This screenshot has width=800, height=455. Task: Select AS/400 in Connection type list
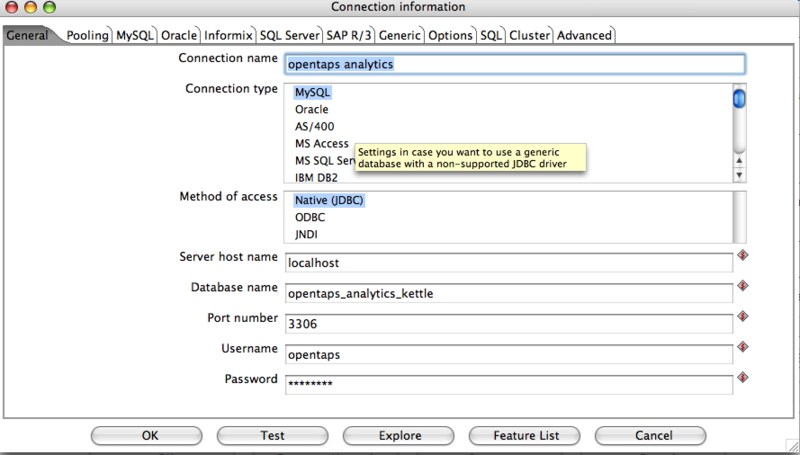point(315,127)
